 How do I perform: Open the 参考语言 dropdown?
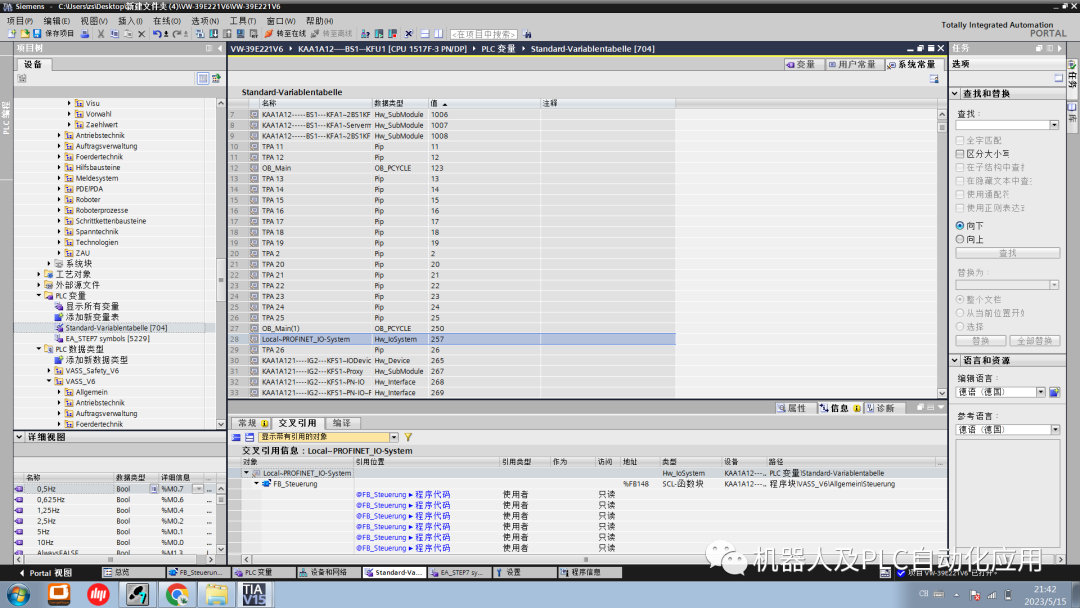coord(1055,430)
